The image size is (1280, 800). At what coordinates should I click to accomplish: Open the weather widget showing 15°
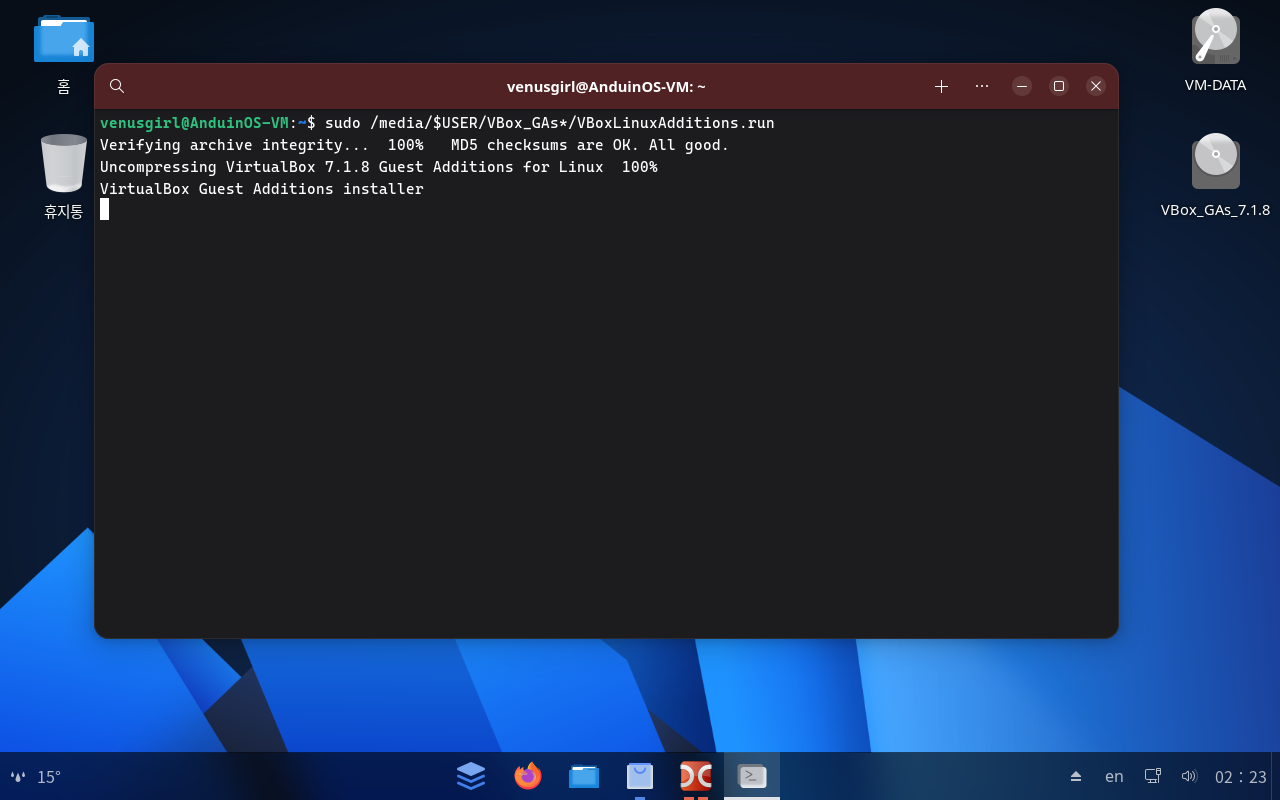36,777
